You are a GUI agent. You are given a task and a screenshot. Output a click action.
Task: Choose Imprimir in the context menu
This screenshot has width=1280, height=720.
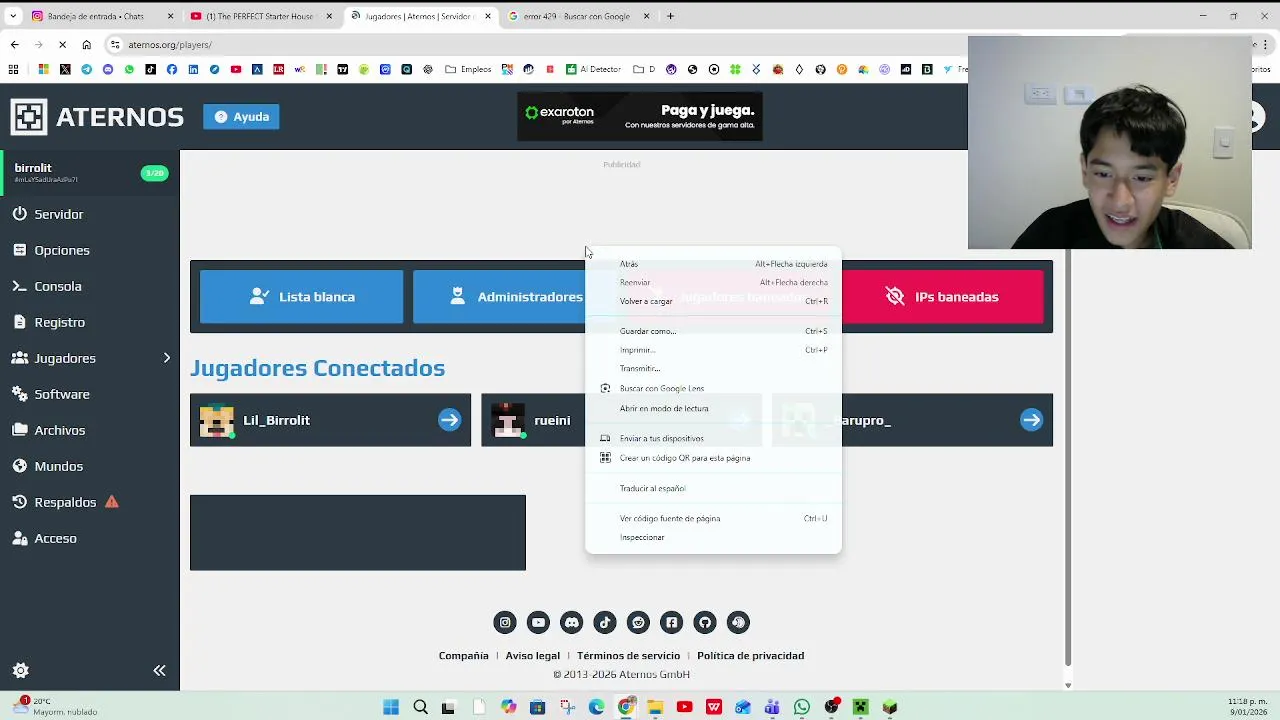click(713, 350)
